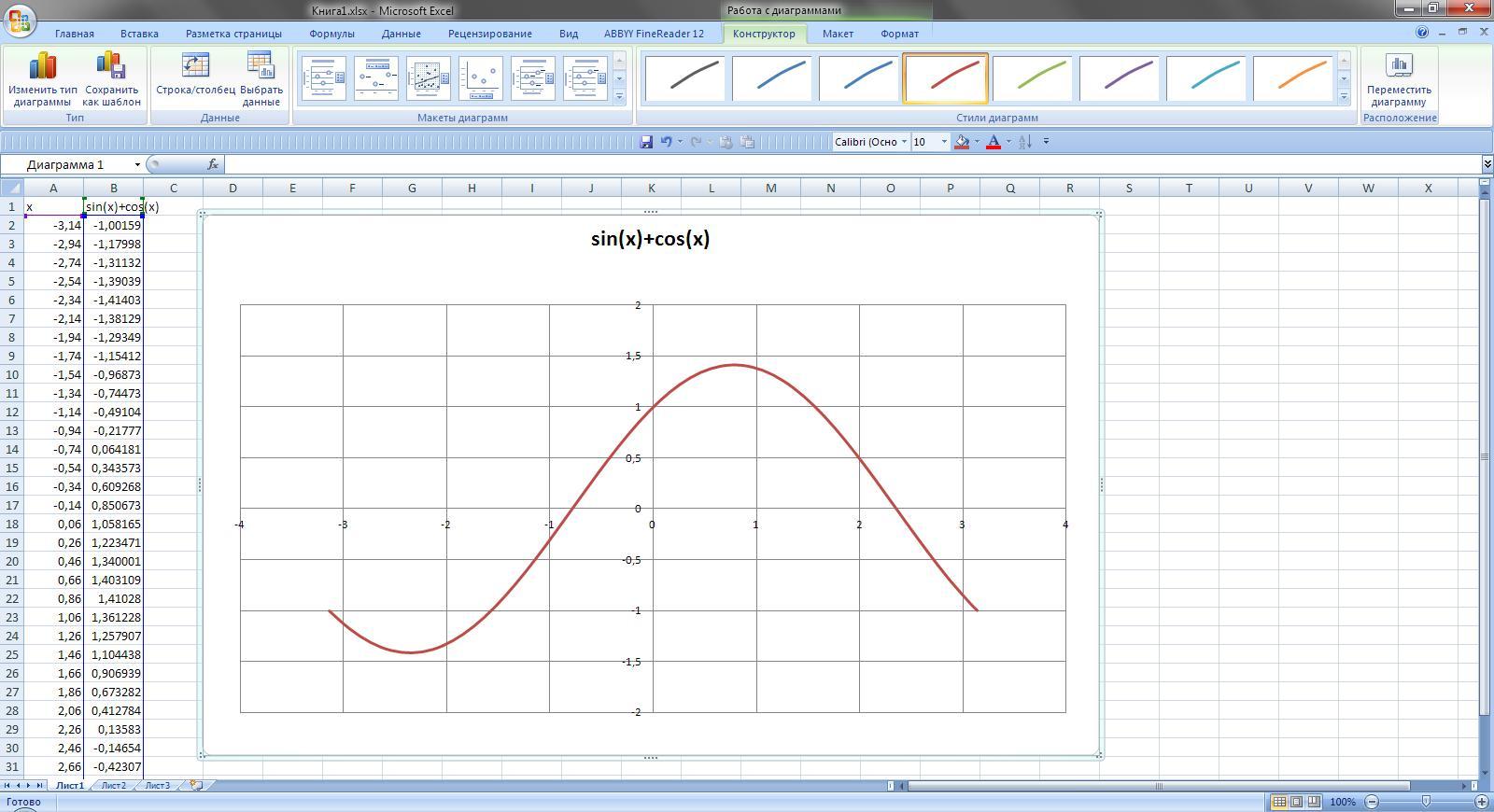1494x812 pixels.
Task: Open the Главная ribbon tab
Action: click(75, 34)
